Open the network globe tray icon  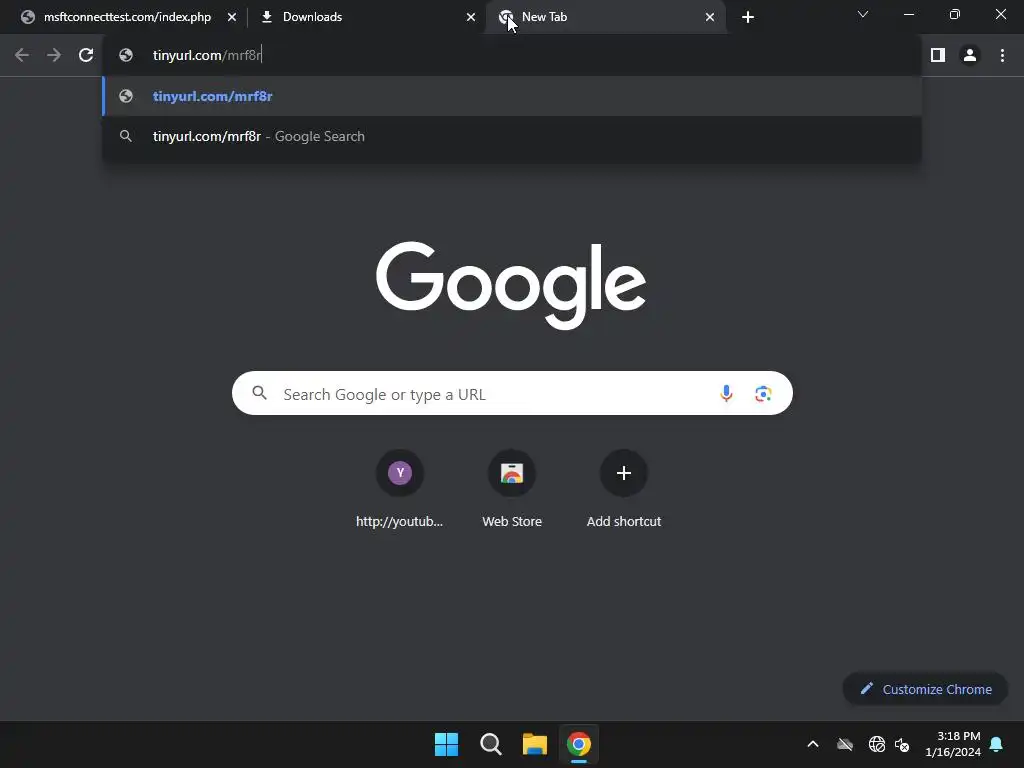click(x=876, y=744)
